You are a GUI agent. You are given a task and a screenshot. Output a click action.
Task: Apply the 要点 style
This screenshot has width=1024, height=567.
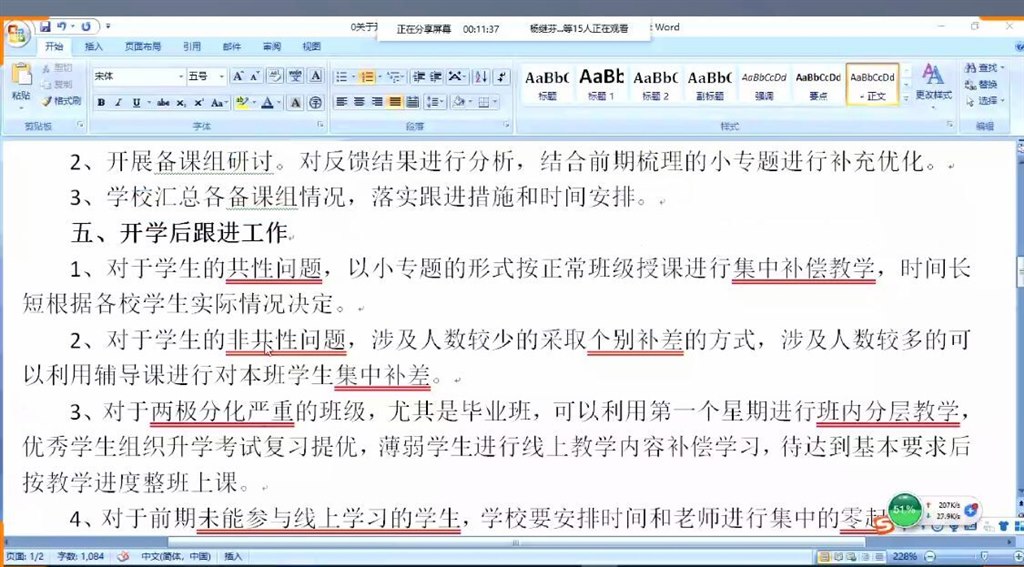coord(818,85)
